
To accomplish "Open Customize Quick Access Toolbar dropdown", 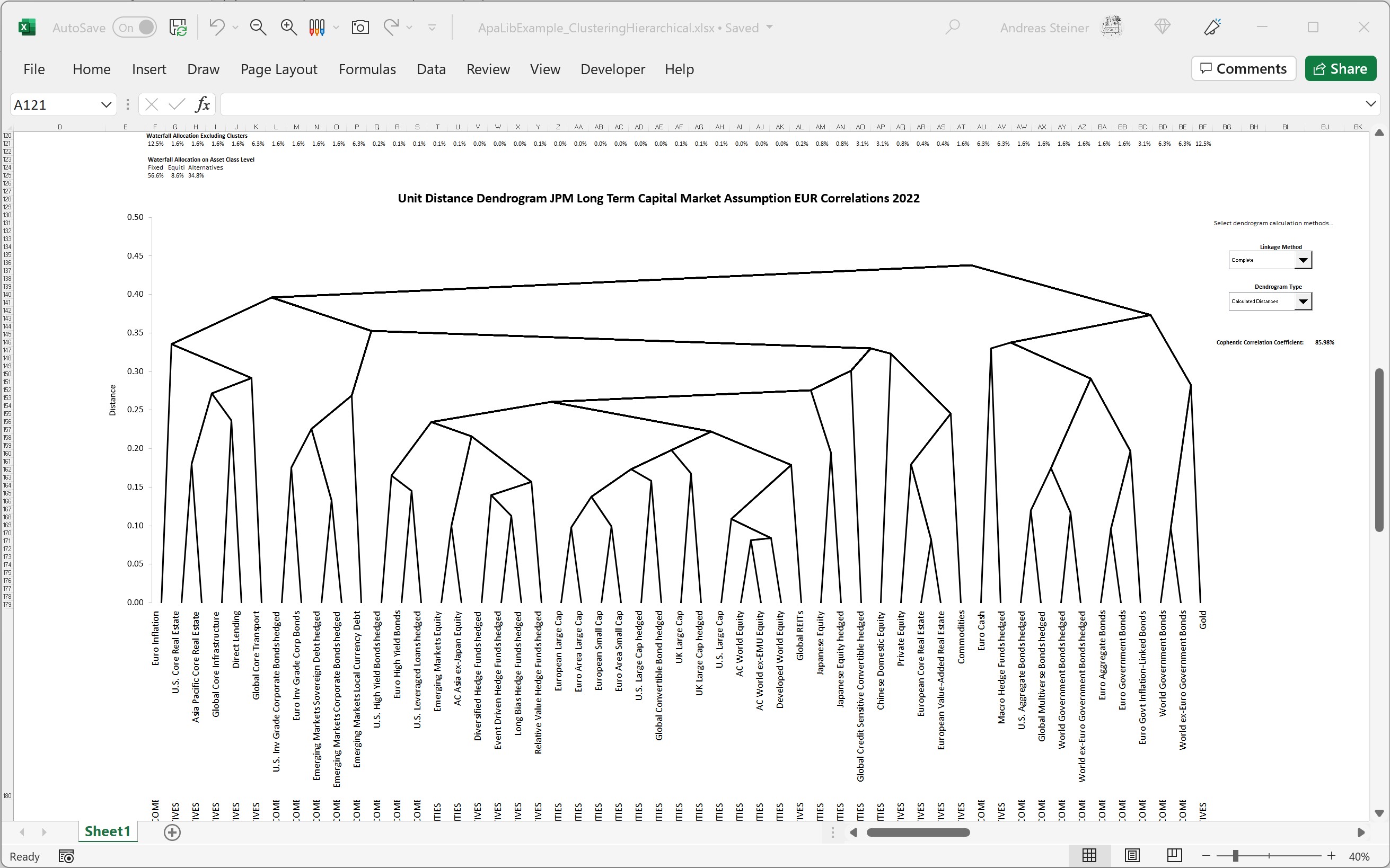I will tap(433, 28).
